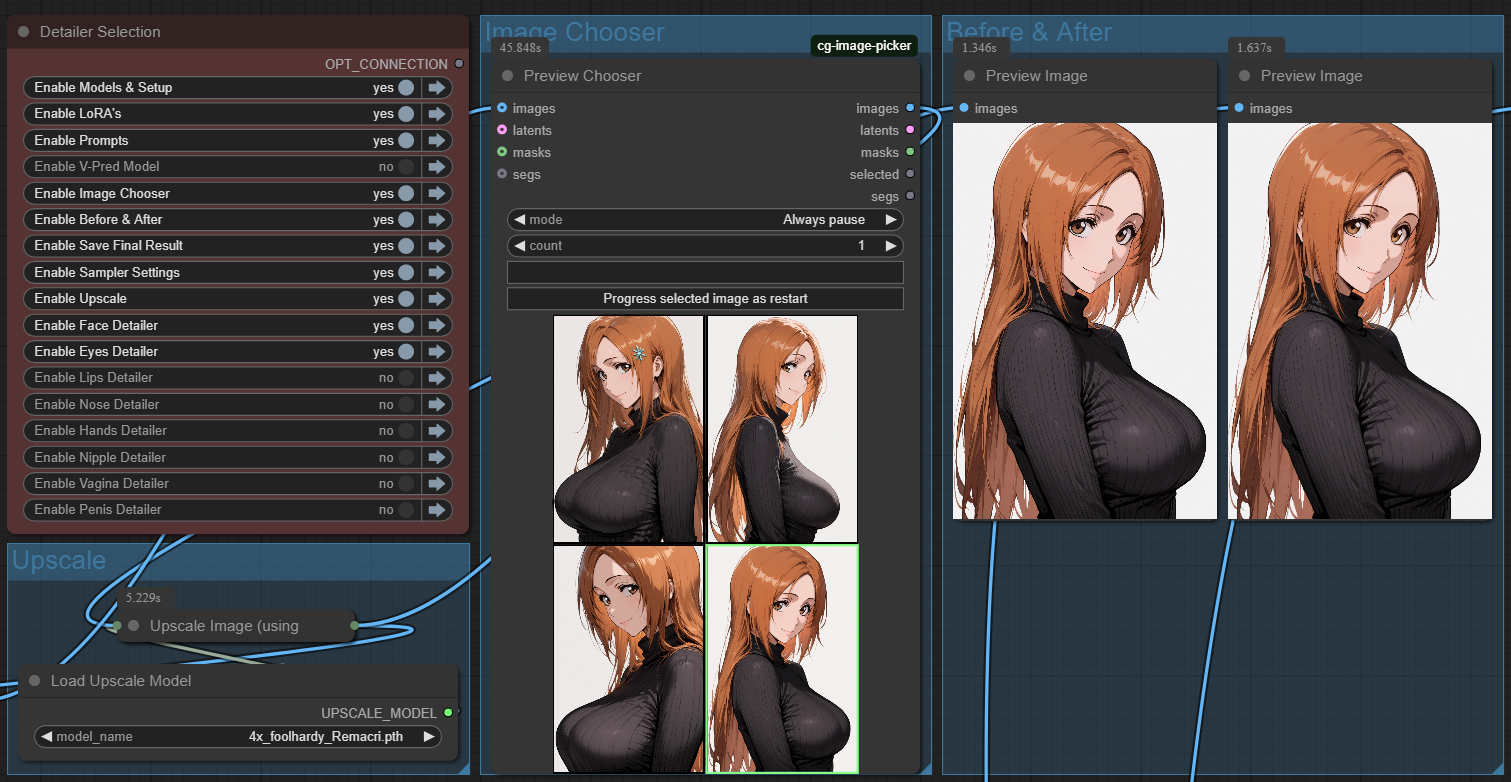Collapse the Detailer Selection node dot
1511x782 pixels.
click(24, 32)
